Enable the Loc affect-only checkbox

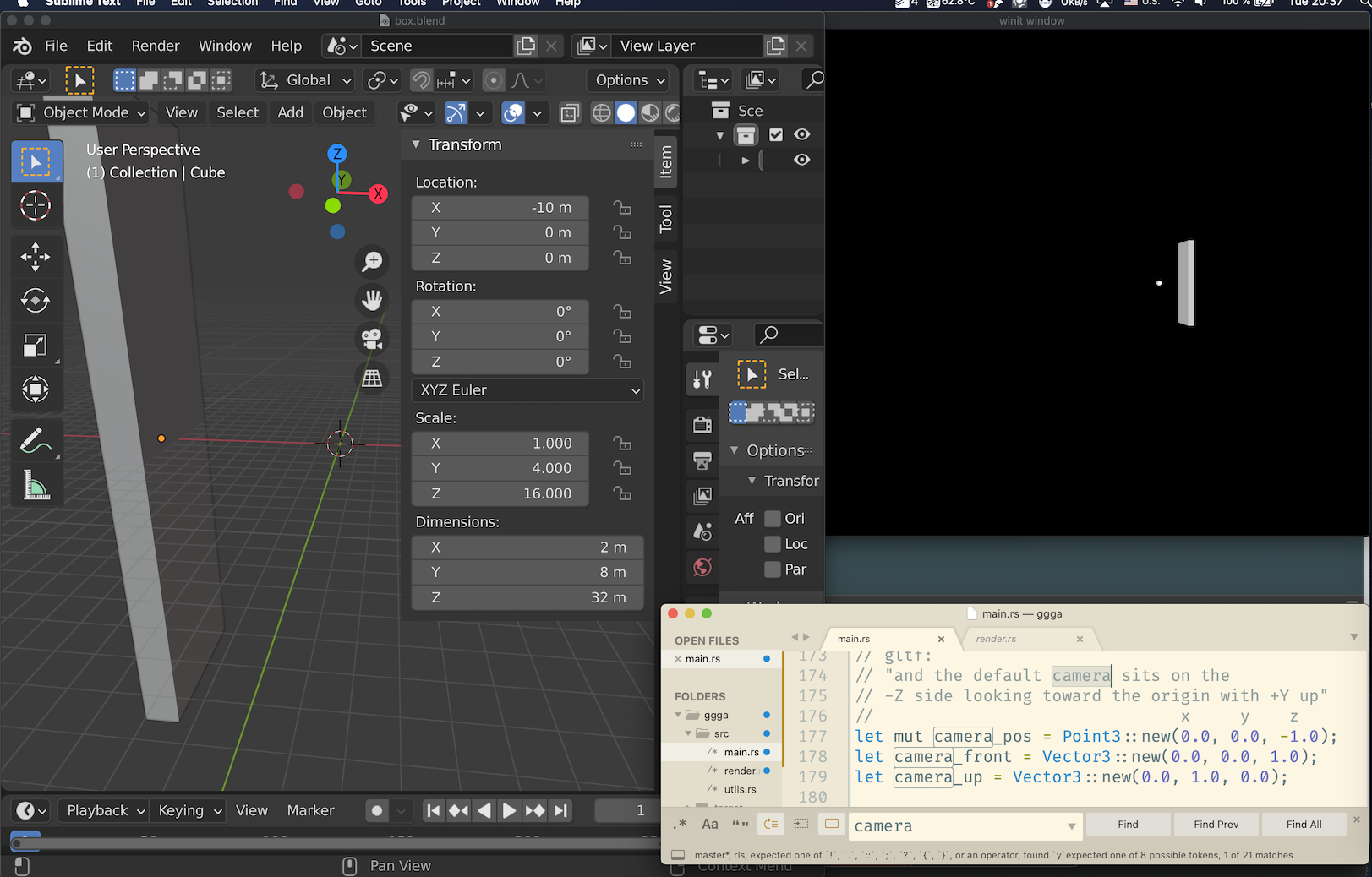(x=773, y=544)
